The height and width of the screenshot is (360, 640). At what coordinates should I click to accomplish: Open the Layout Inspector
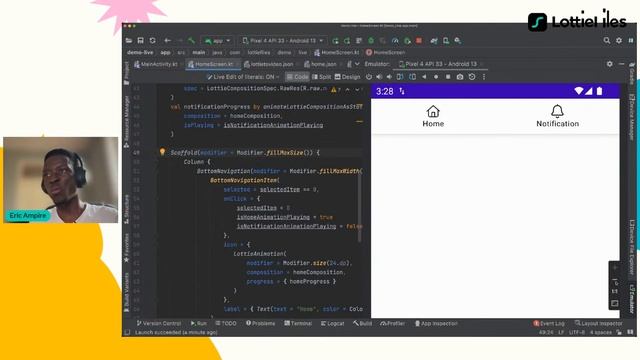coord(599,323)
